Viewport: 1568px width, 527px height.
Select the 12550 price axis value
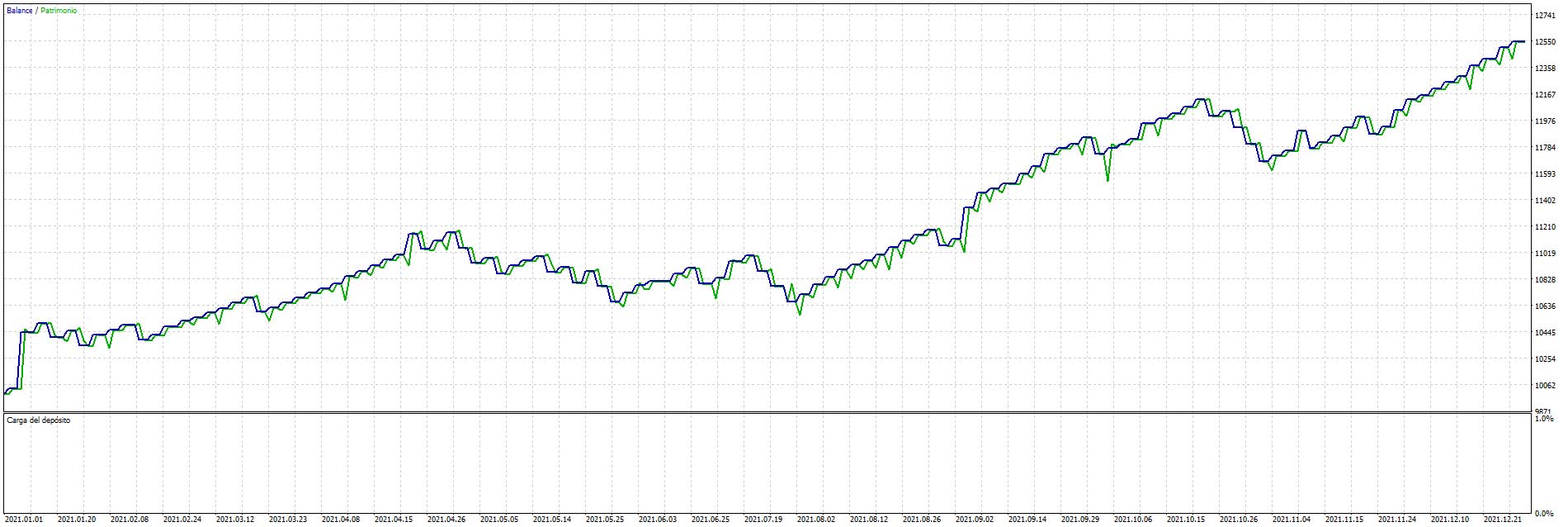1545,42
